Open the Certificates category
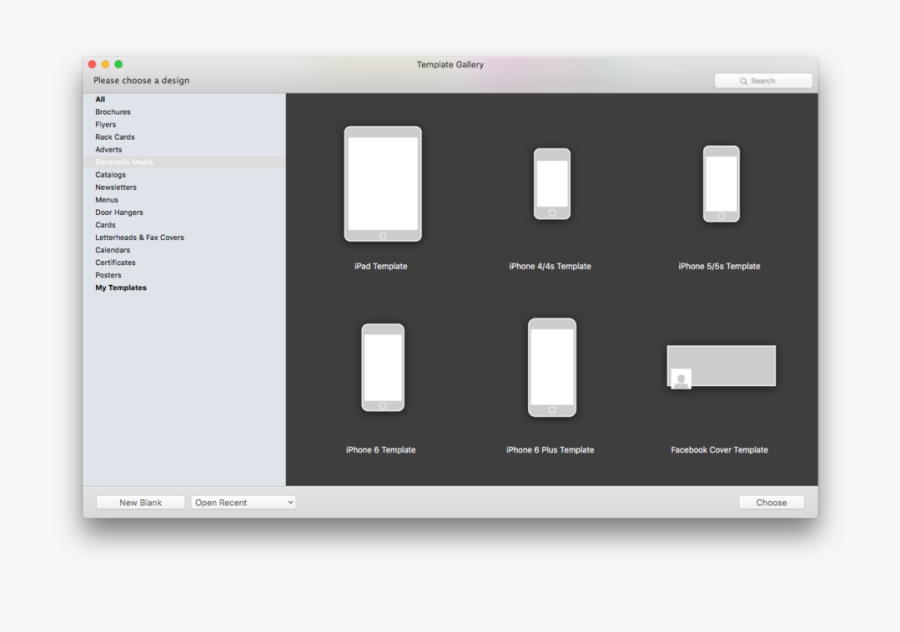The image size is (900, 632). coord(115,263)
